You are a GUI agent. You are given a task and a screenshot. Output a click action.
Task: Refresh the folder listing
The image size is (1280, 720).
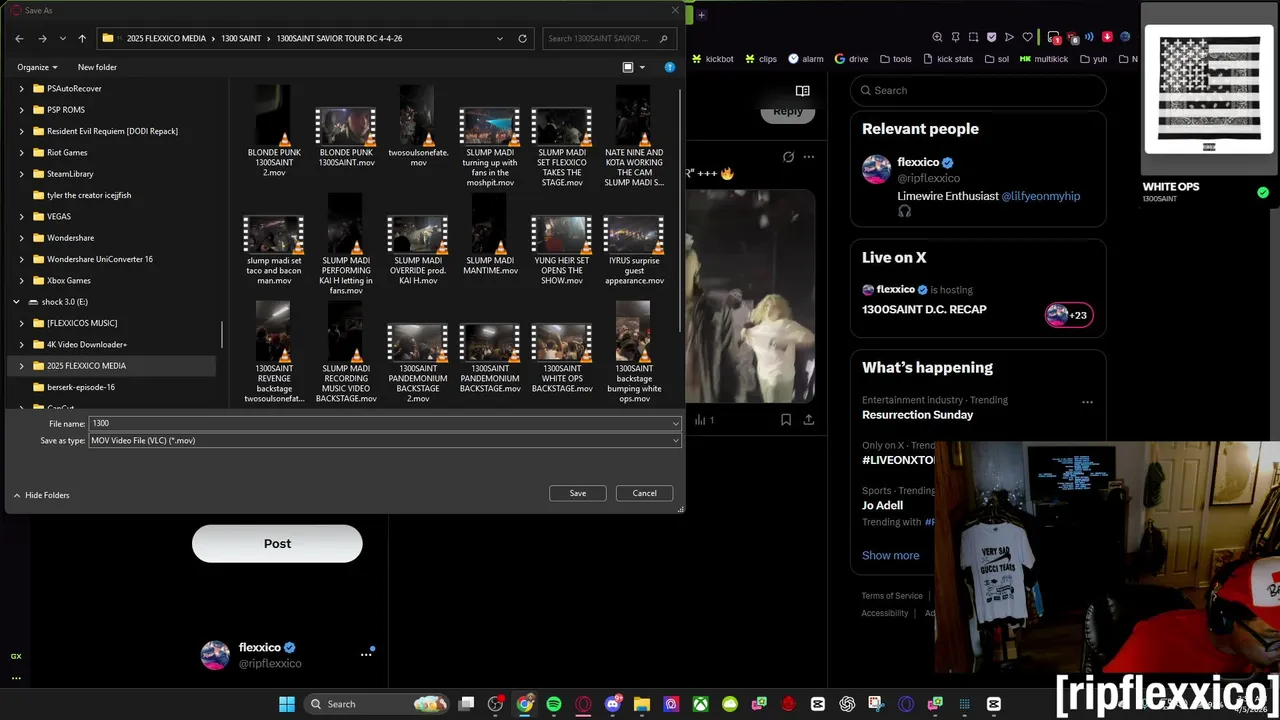coord(522,38)
